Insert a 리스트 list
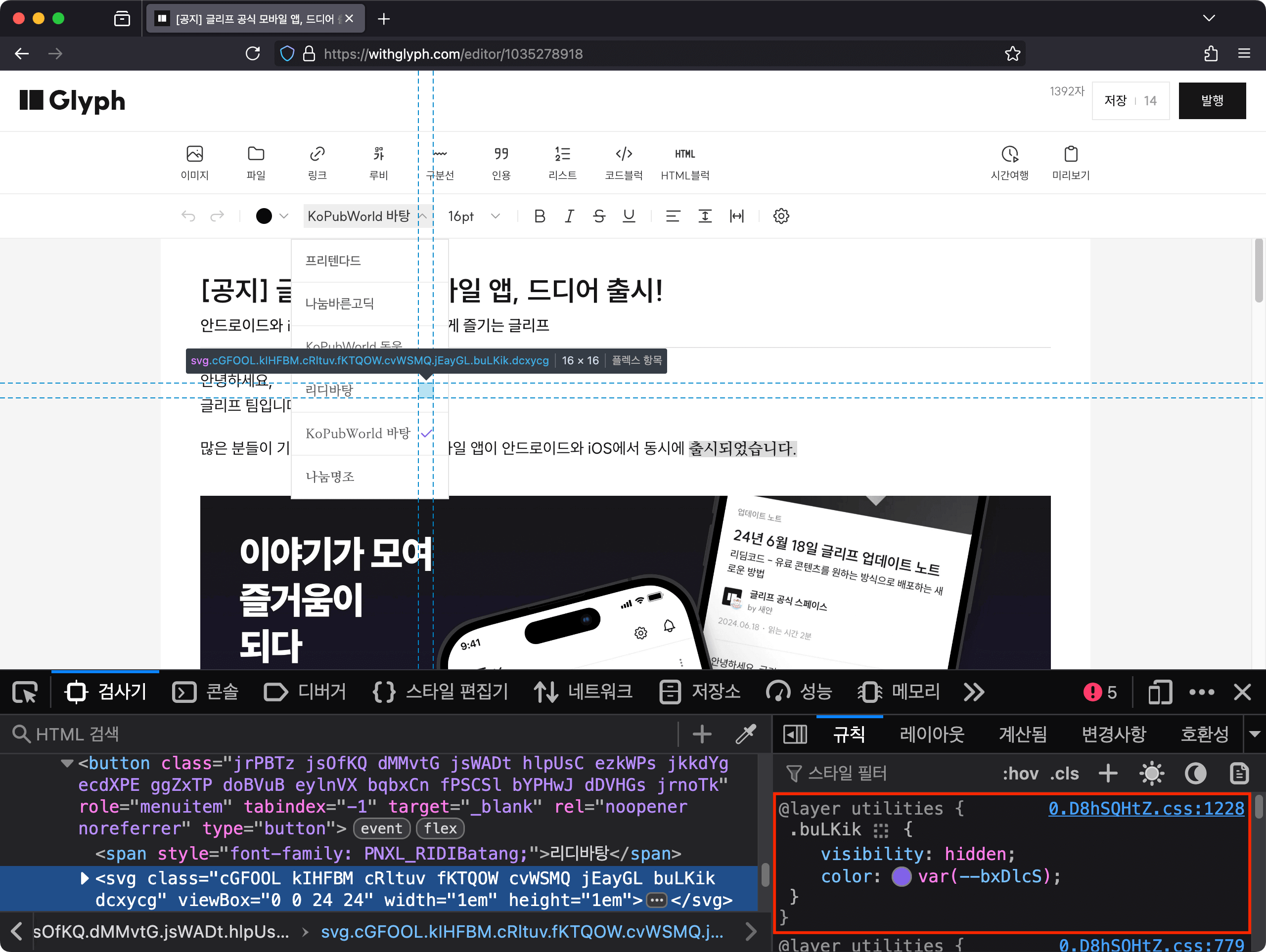The width and height of the screenshot is (1266, 952). tap(563, 163)
